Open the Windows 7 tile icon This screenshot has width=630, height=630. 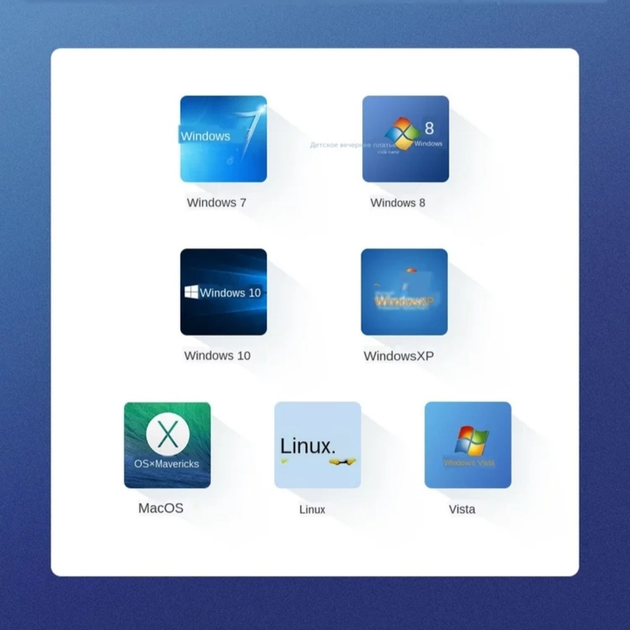click(x=223, y=139)
